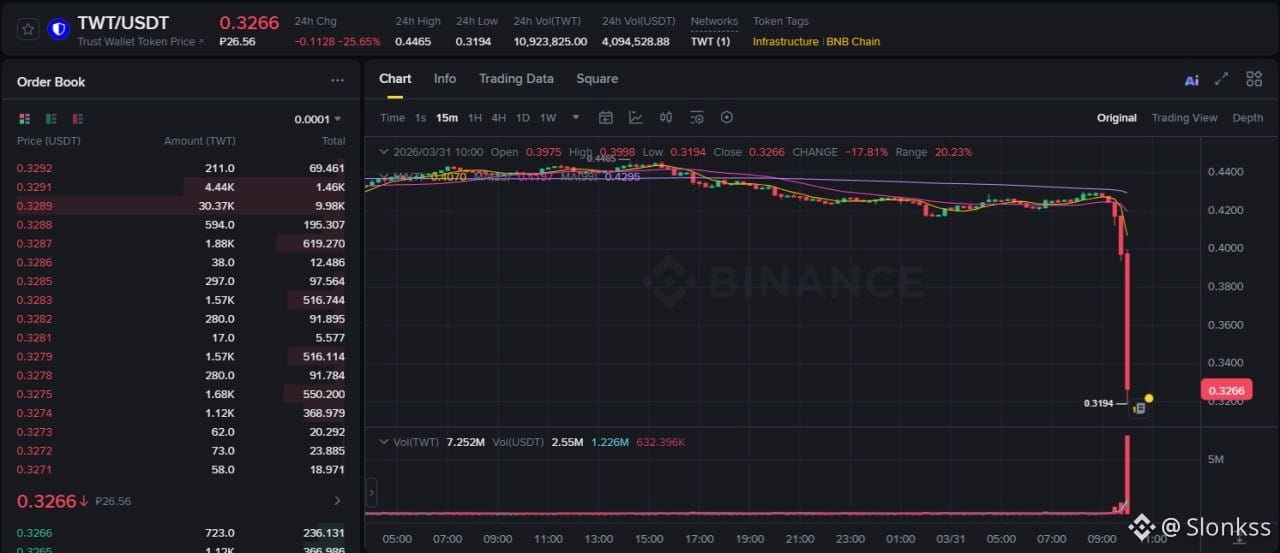1280x553 pixels.
Task: Open the Trust Wallet Token Price link
Action: pyautogui.click(x=140, y=42)
